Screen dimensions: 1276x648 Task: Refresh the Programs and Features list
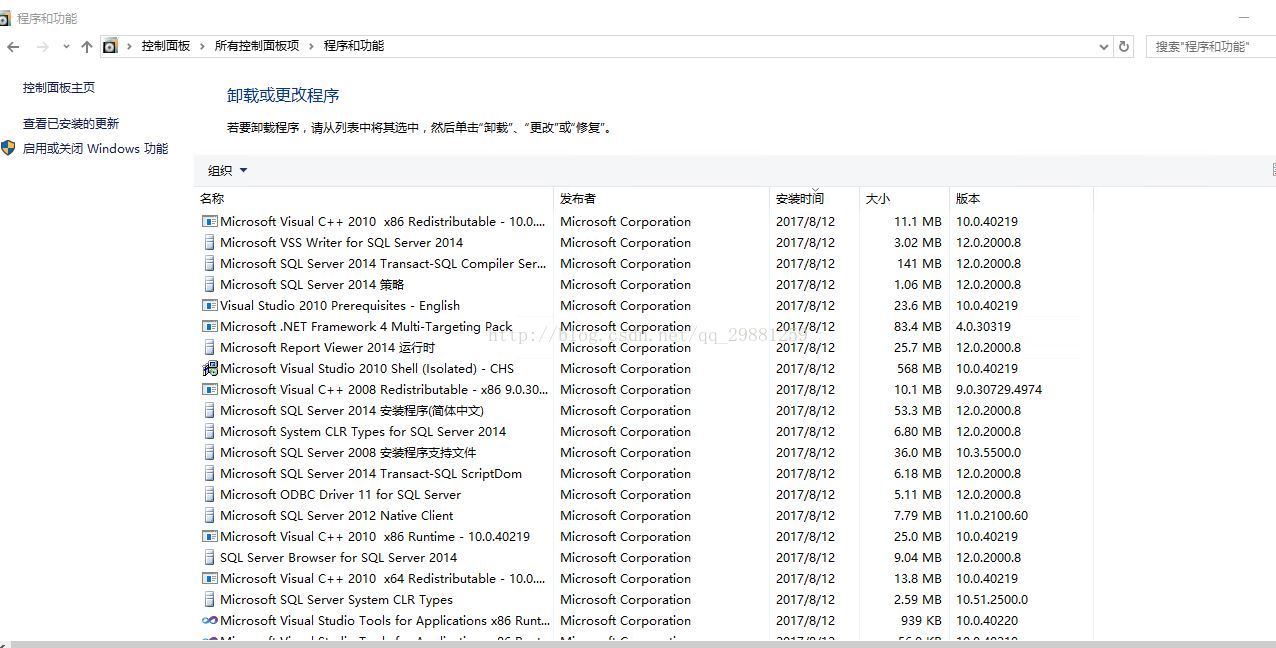1124,46
